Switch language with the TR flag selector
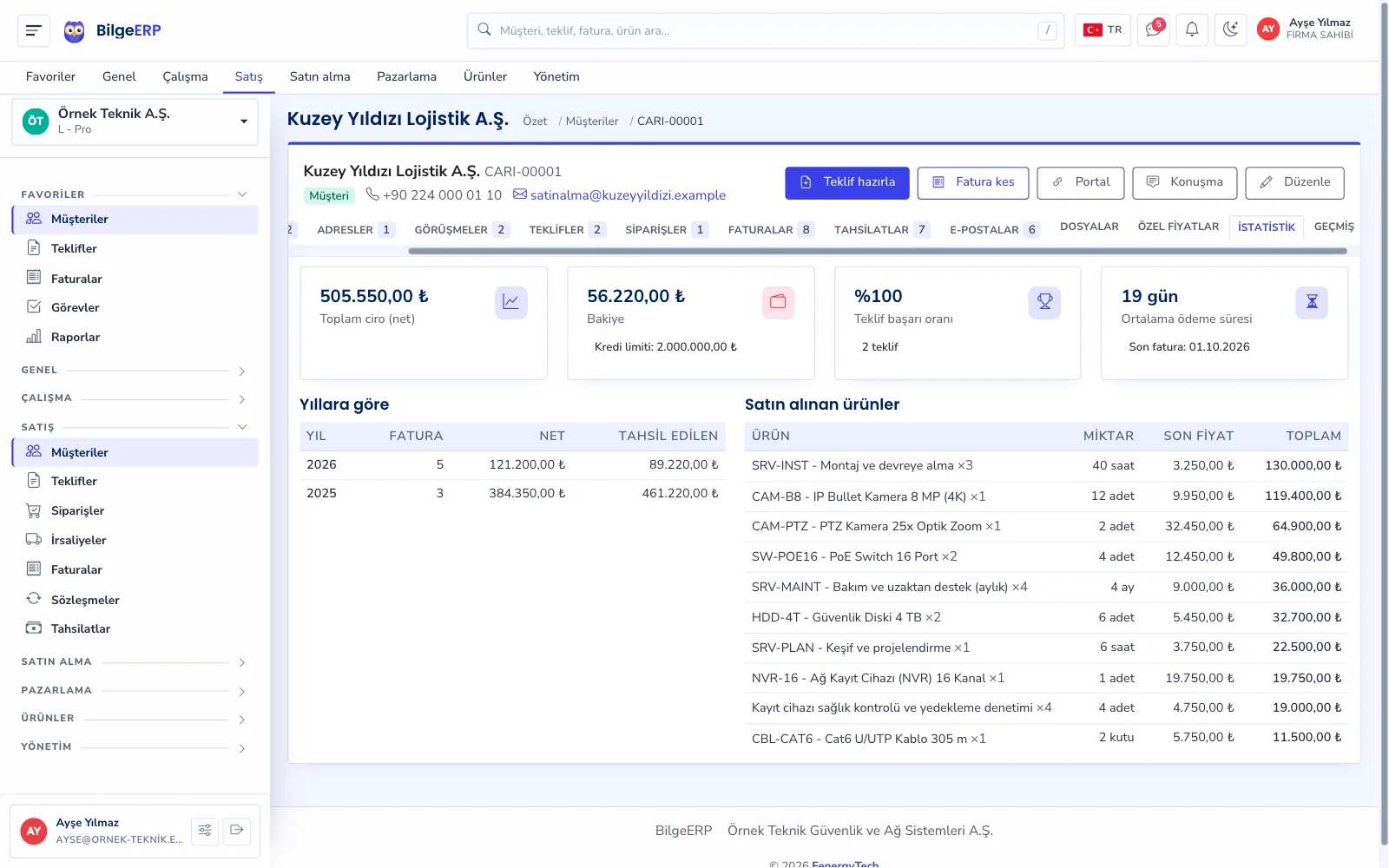This screenshot has width=1389, height=868. pyautogui.click(x=1103, y=30)
